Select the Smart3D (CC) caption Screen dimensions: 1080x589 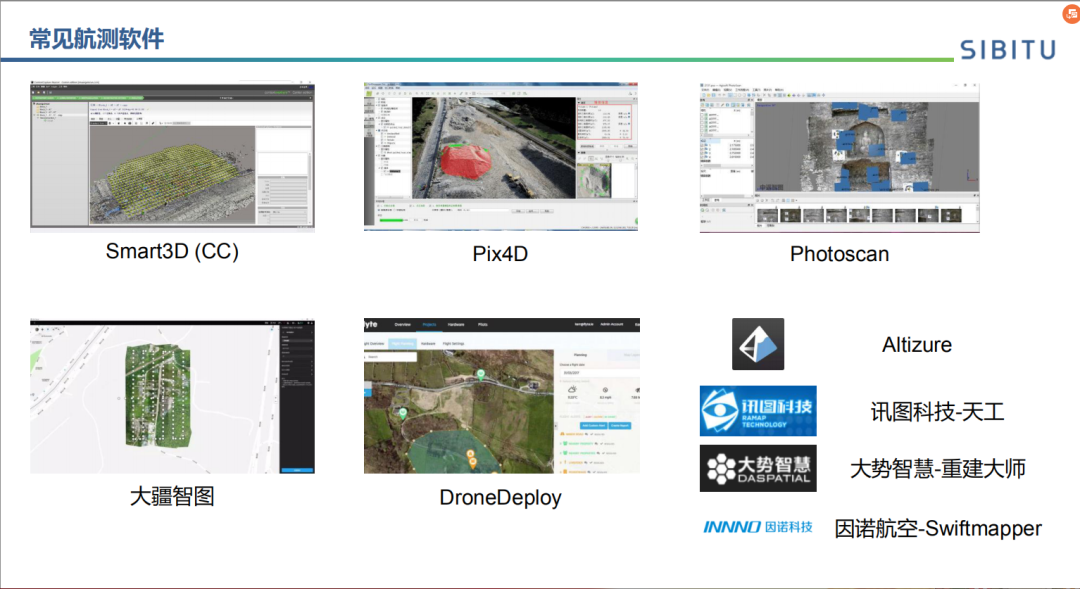(x=172, y=251)
